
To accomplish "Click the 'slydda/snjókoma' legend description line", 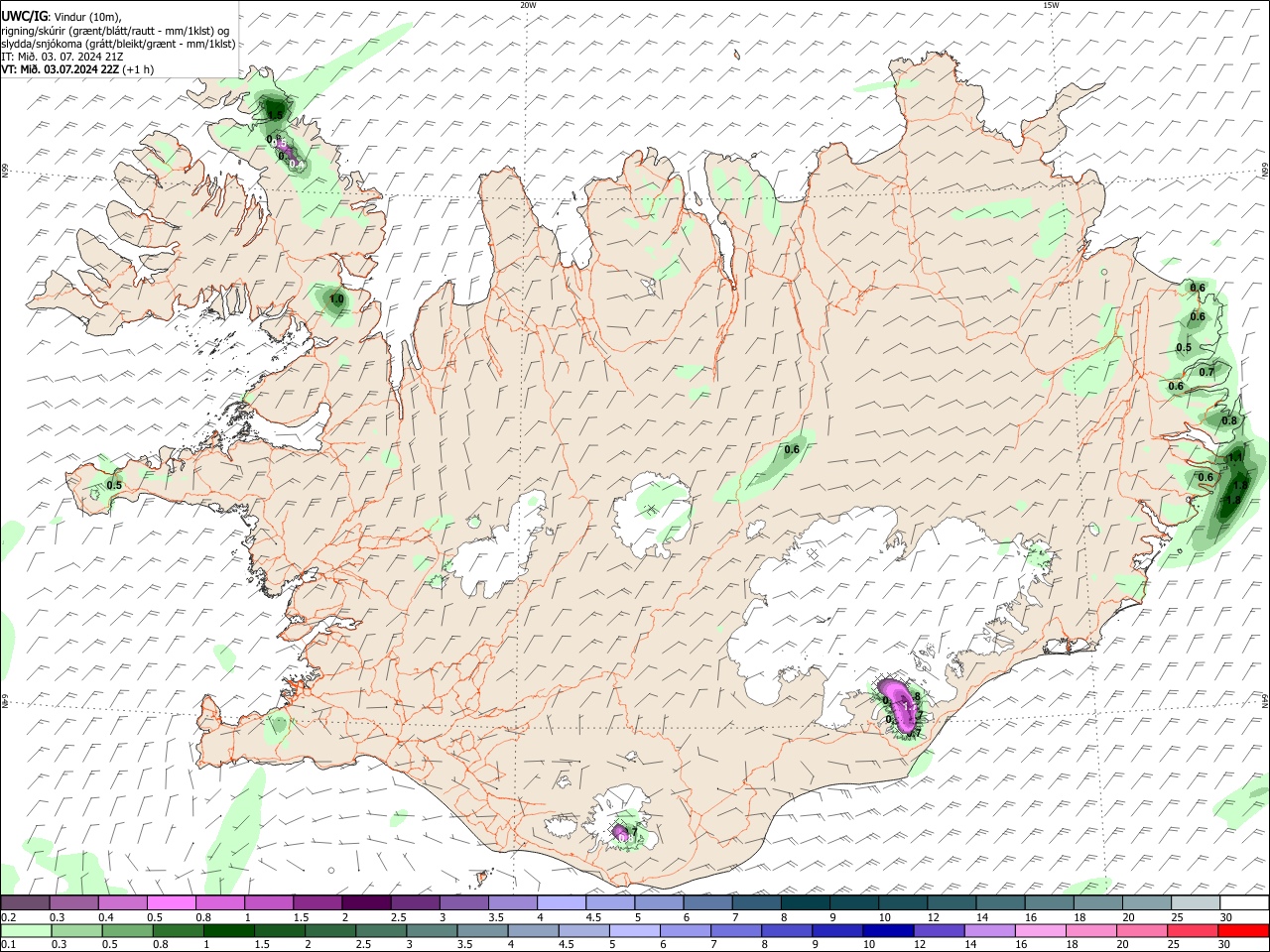I will (118, 44).
